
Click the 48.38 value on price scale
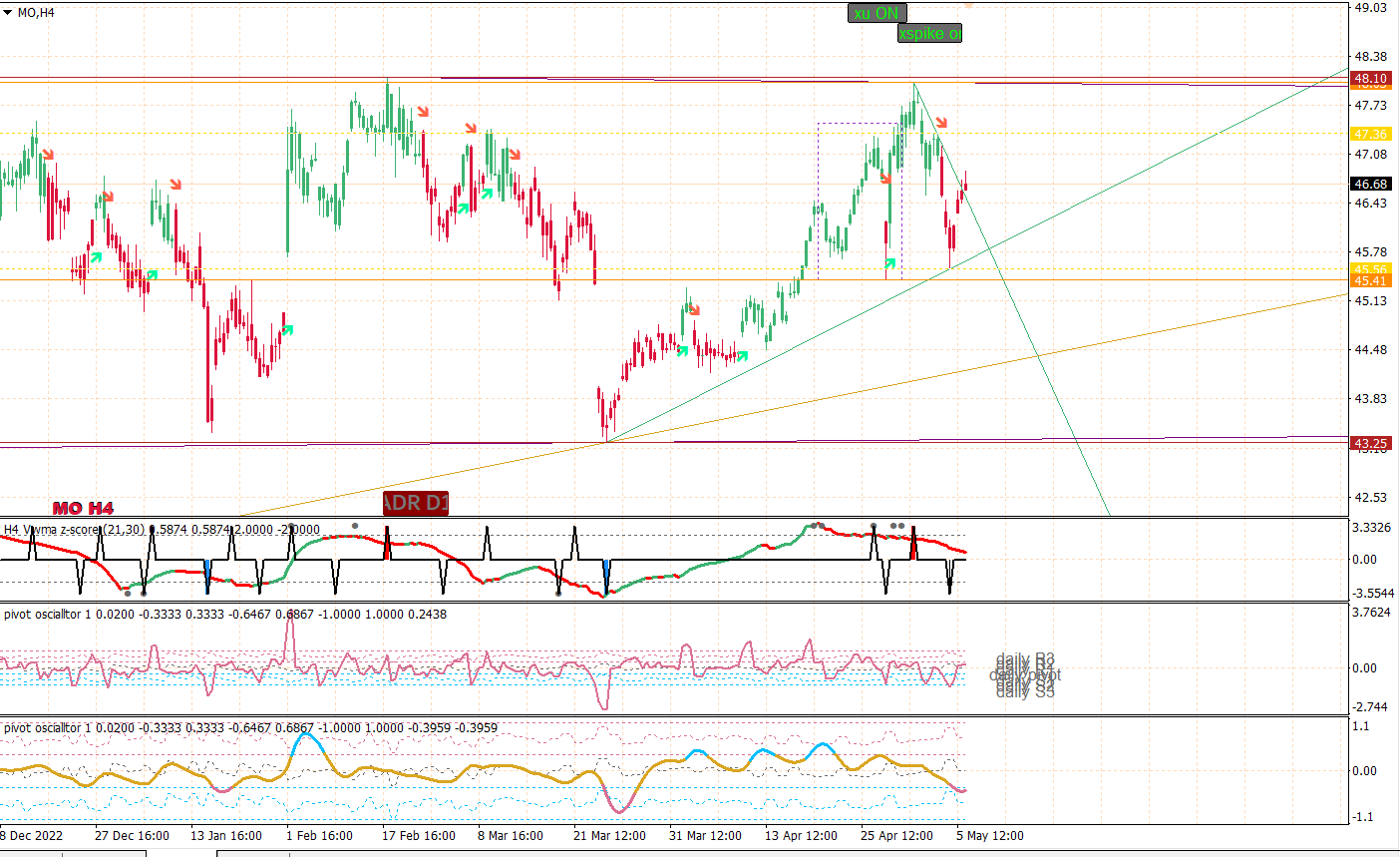point(1371,57)
